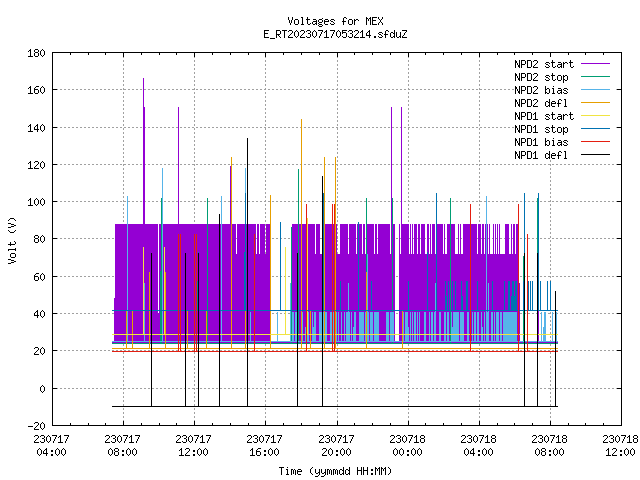Click the light blue line sample for NPD2 bias
Viewport: 640px width, 480px height.
(595, 90)
